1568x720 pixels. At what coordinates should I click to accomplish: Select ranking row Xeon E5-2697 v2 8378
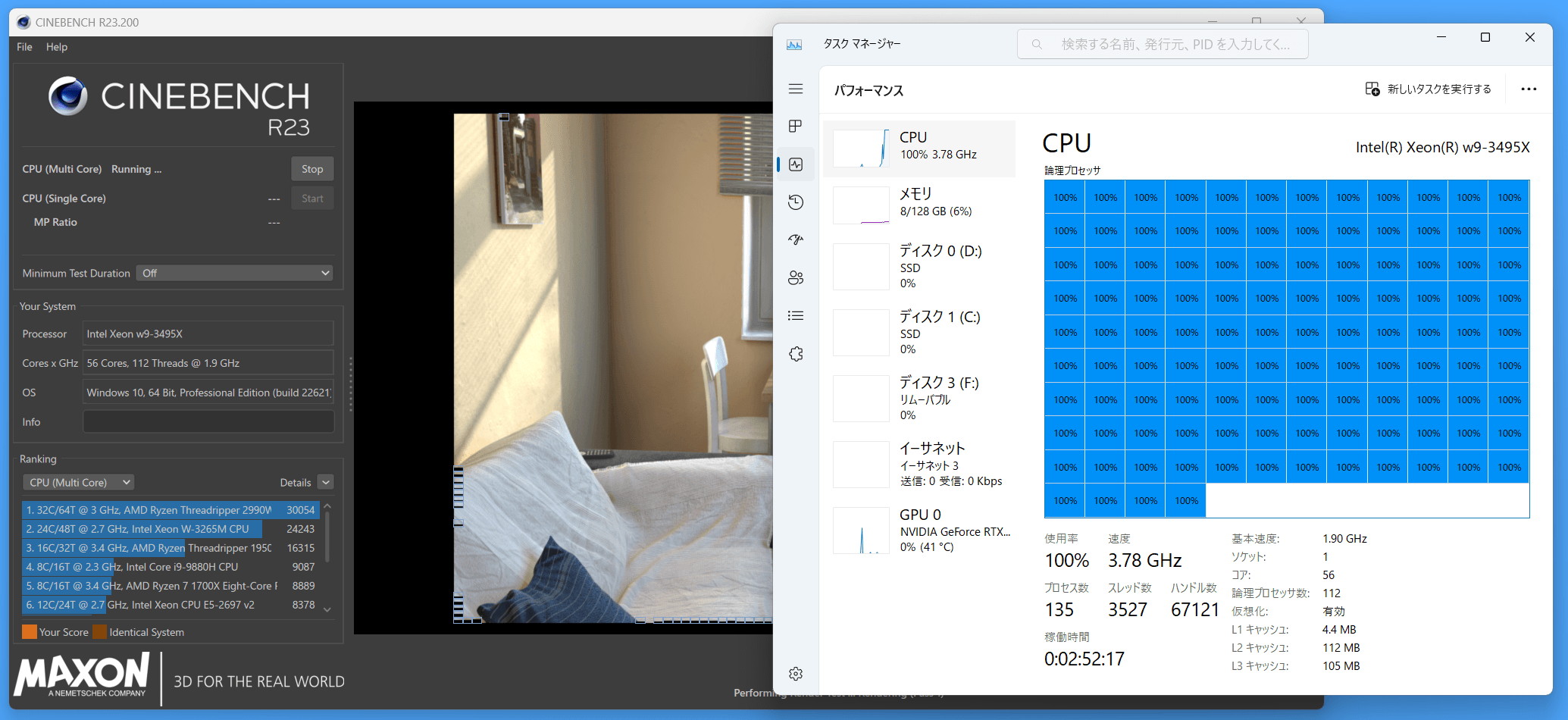click(x=171, y=605)
